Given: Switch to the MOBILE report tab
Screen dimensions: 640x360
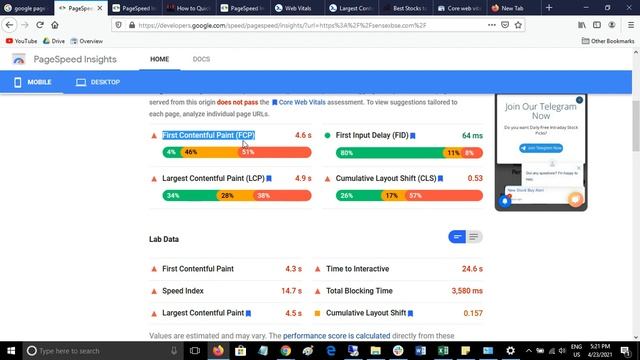Looking at the screenshot, I should click(x=33, y=82).
